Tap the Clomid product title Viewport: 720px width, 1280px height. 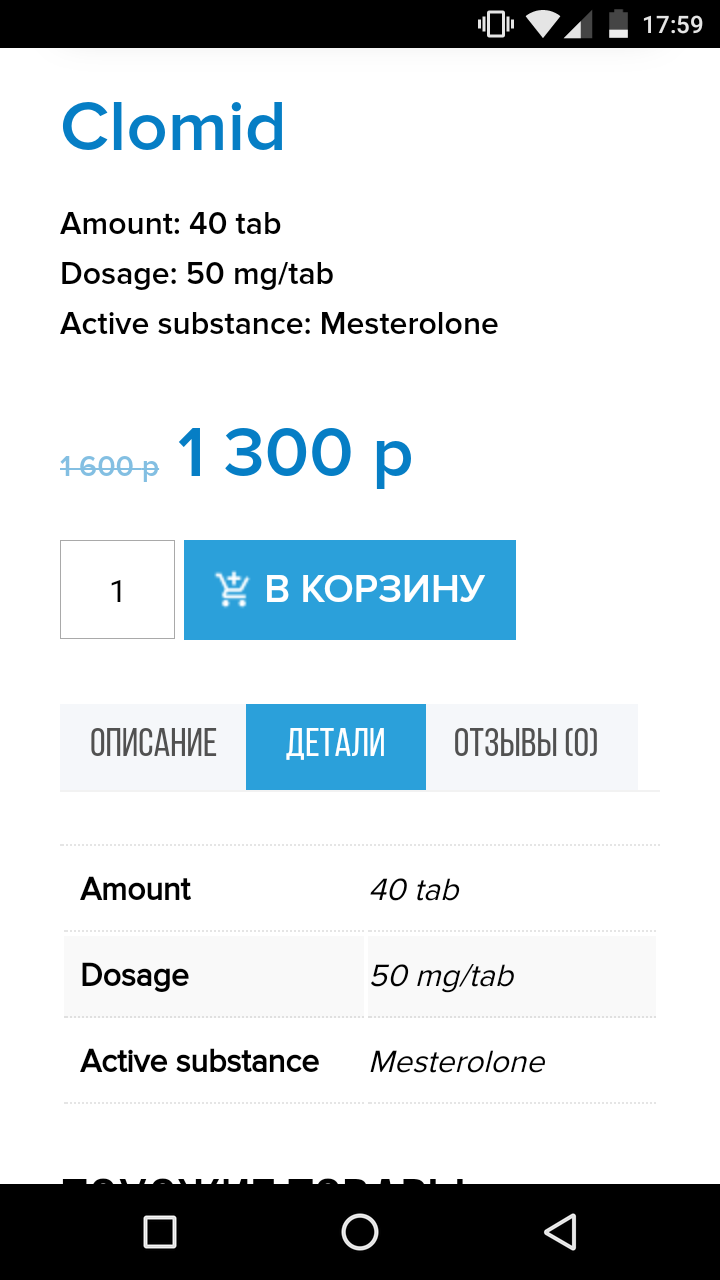coord(173,127)
